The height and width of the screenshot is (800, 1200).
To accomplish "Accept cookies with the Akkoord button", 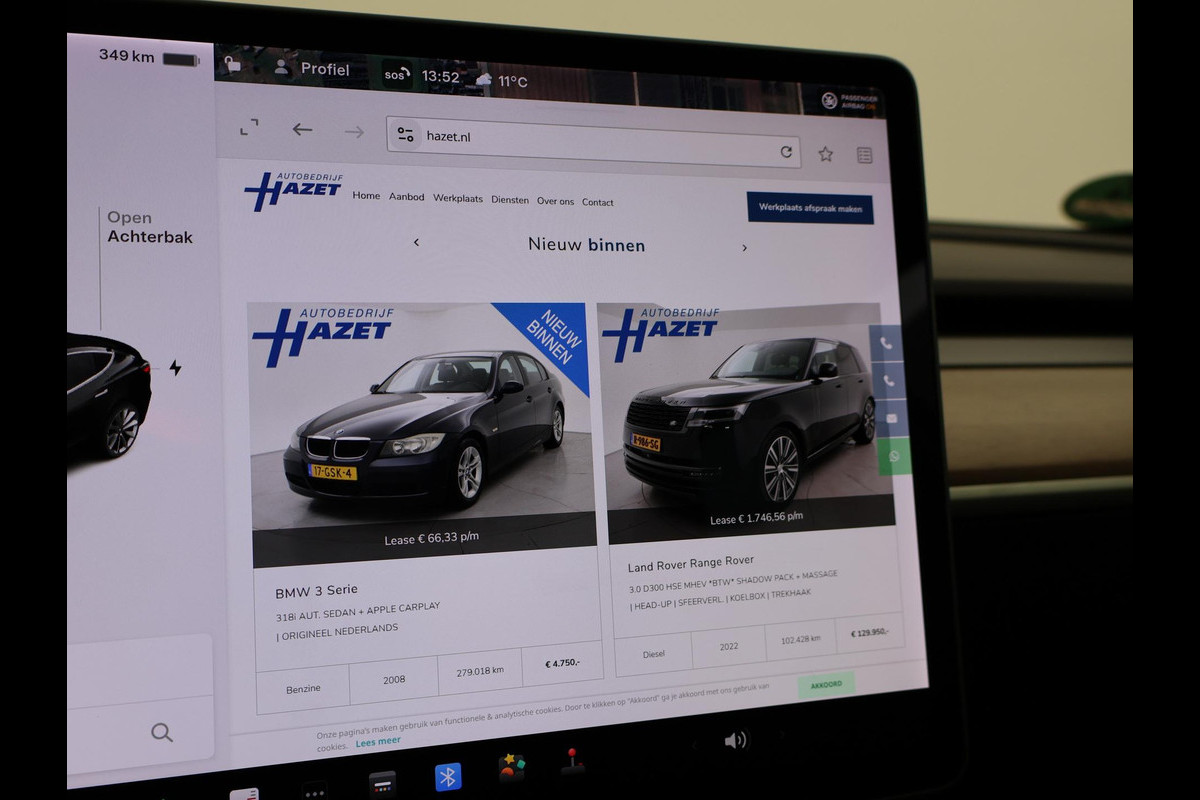I will [826, 685].
